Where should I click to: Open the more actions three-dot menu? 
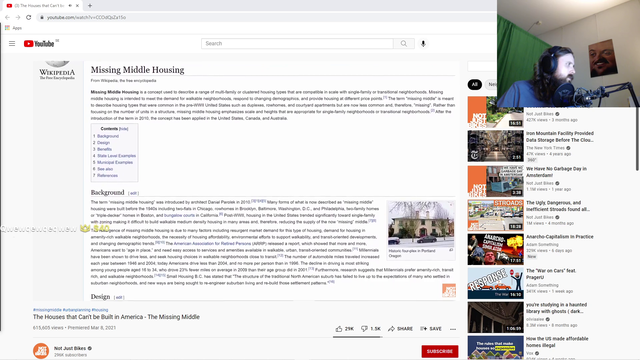453,329
